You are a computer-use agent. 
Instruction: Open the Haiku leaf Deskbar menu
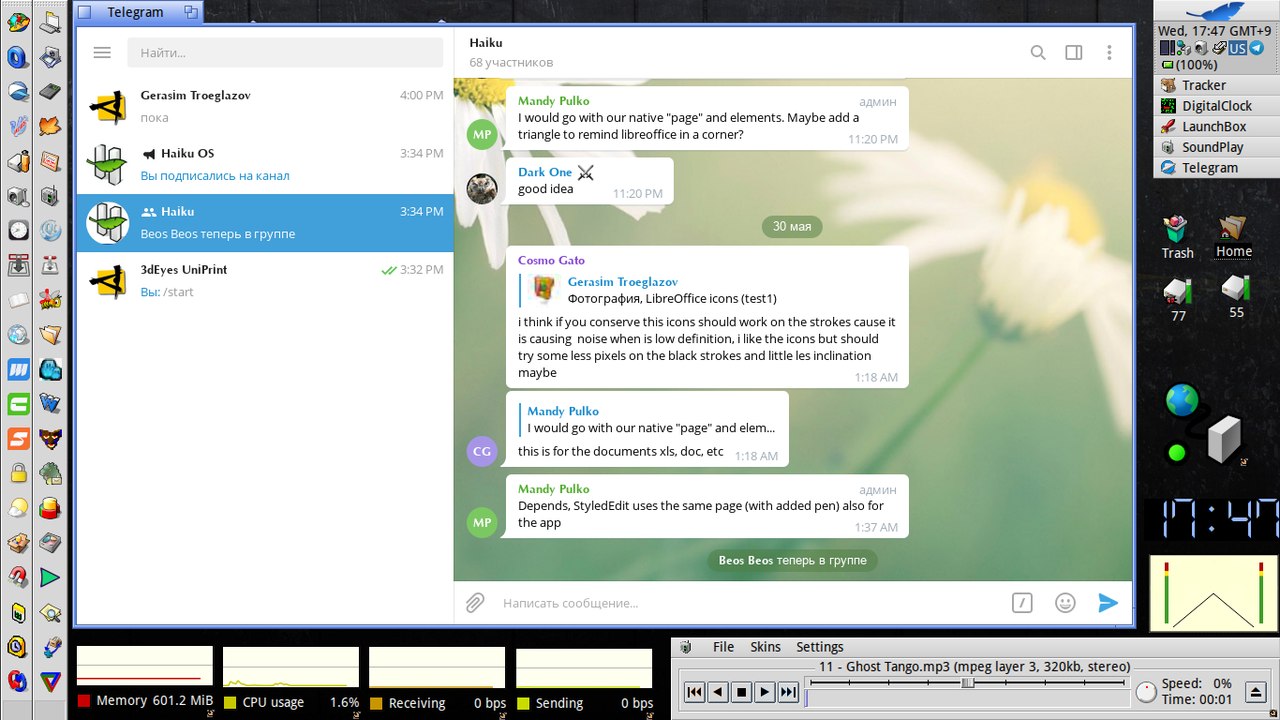coord(1216,11)
